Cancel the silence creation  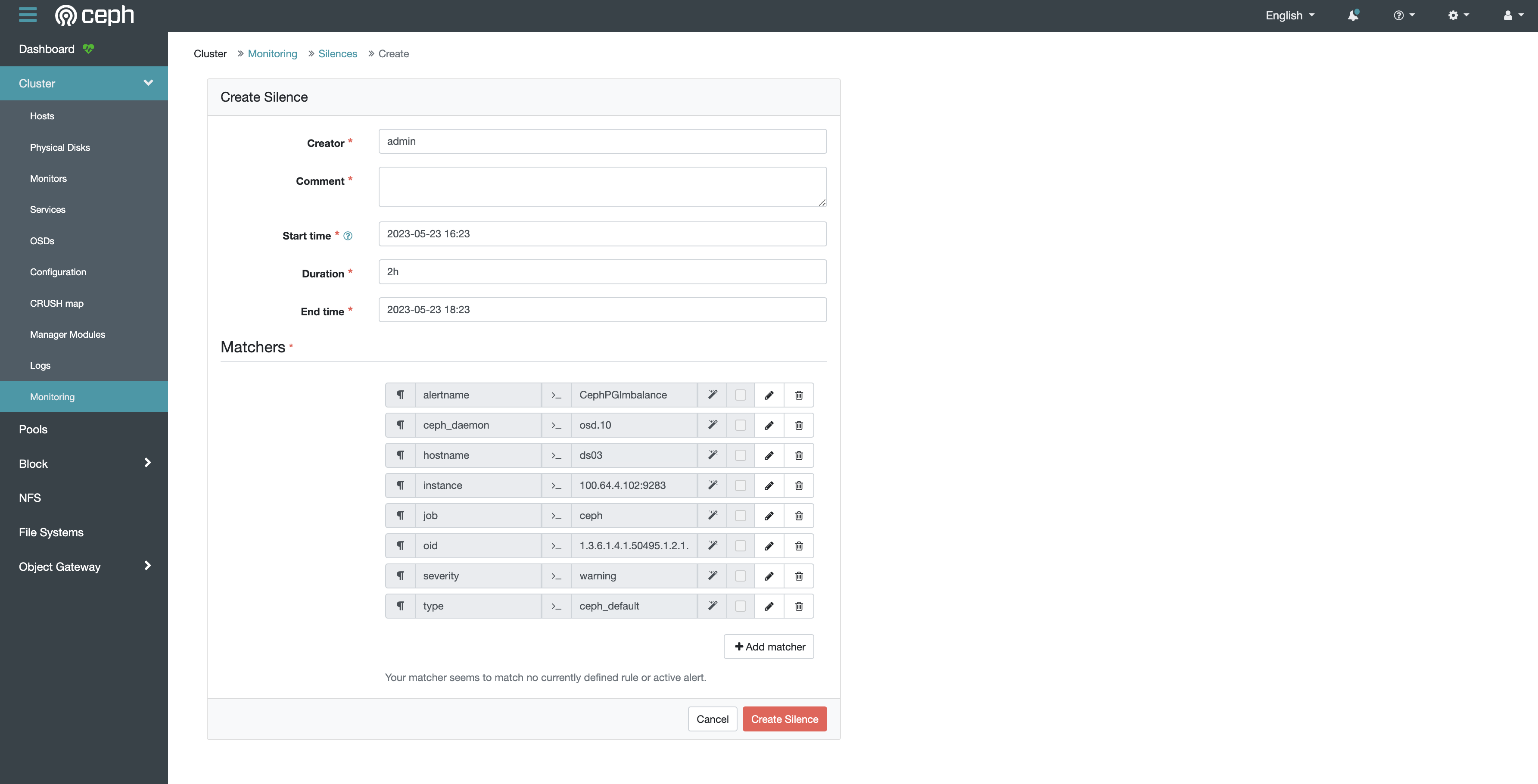712,719
